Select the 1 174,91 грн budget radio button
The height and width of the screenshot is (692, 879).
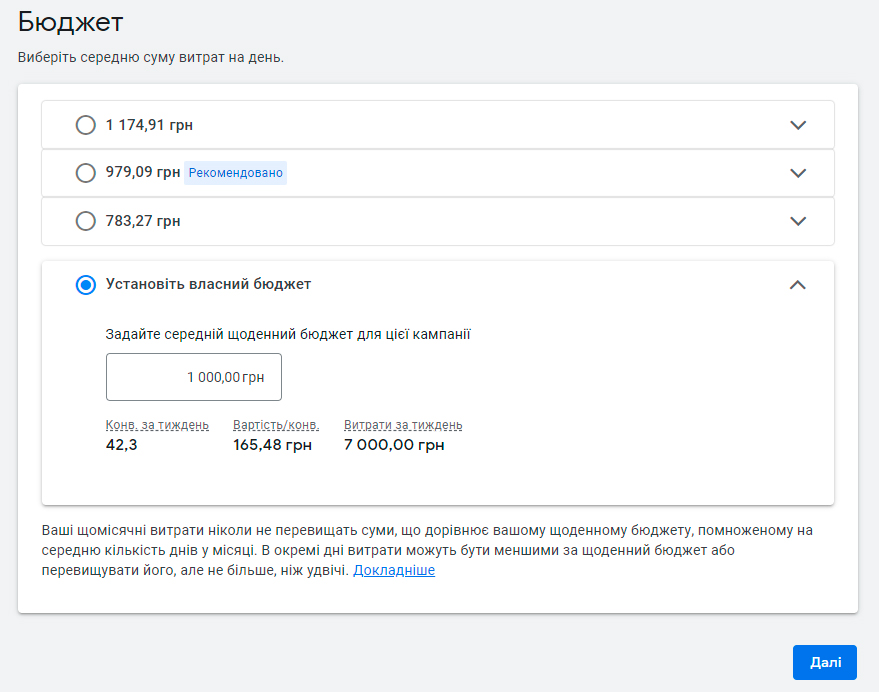[86, 125]
